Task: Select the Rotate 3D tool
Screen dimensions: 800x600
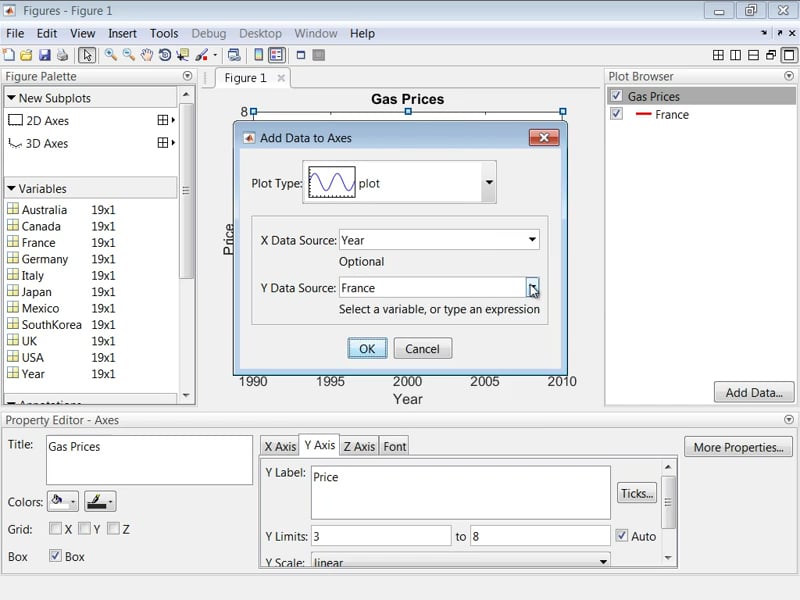Action: point(165,55)
